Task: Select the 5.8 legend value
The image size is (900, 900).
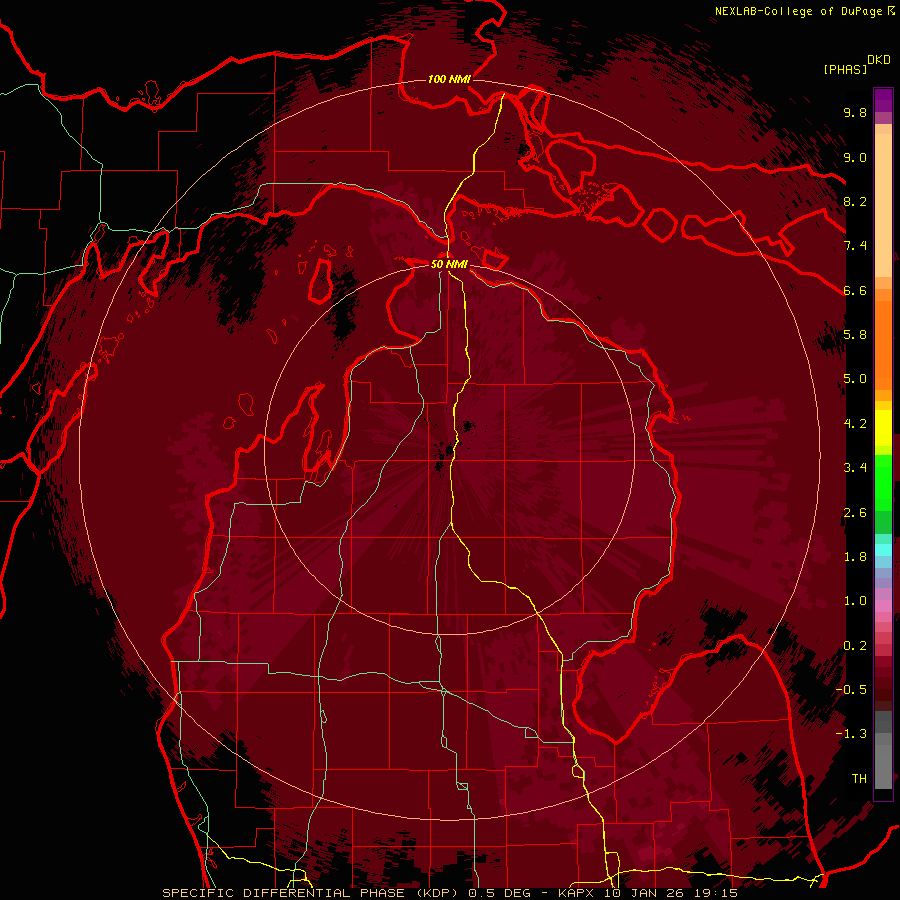Action: coord(855,335)
